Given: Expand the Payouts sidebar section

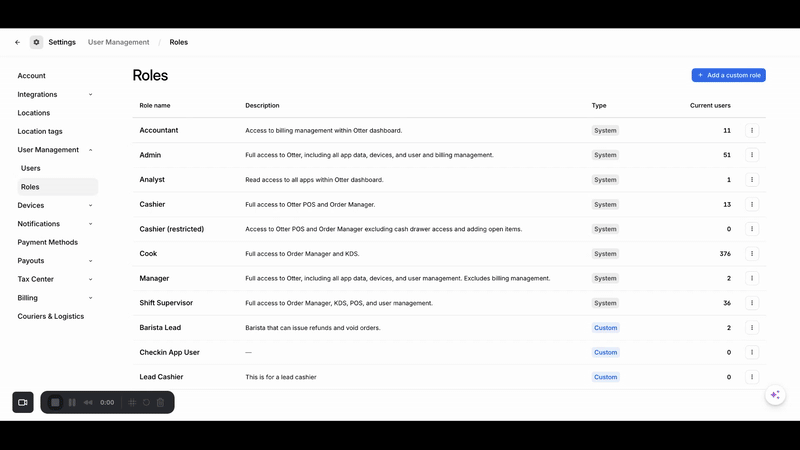Looking at the screenshot, I should [90, 261].
